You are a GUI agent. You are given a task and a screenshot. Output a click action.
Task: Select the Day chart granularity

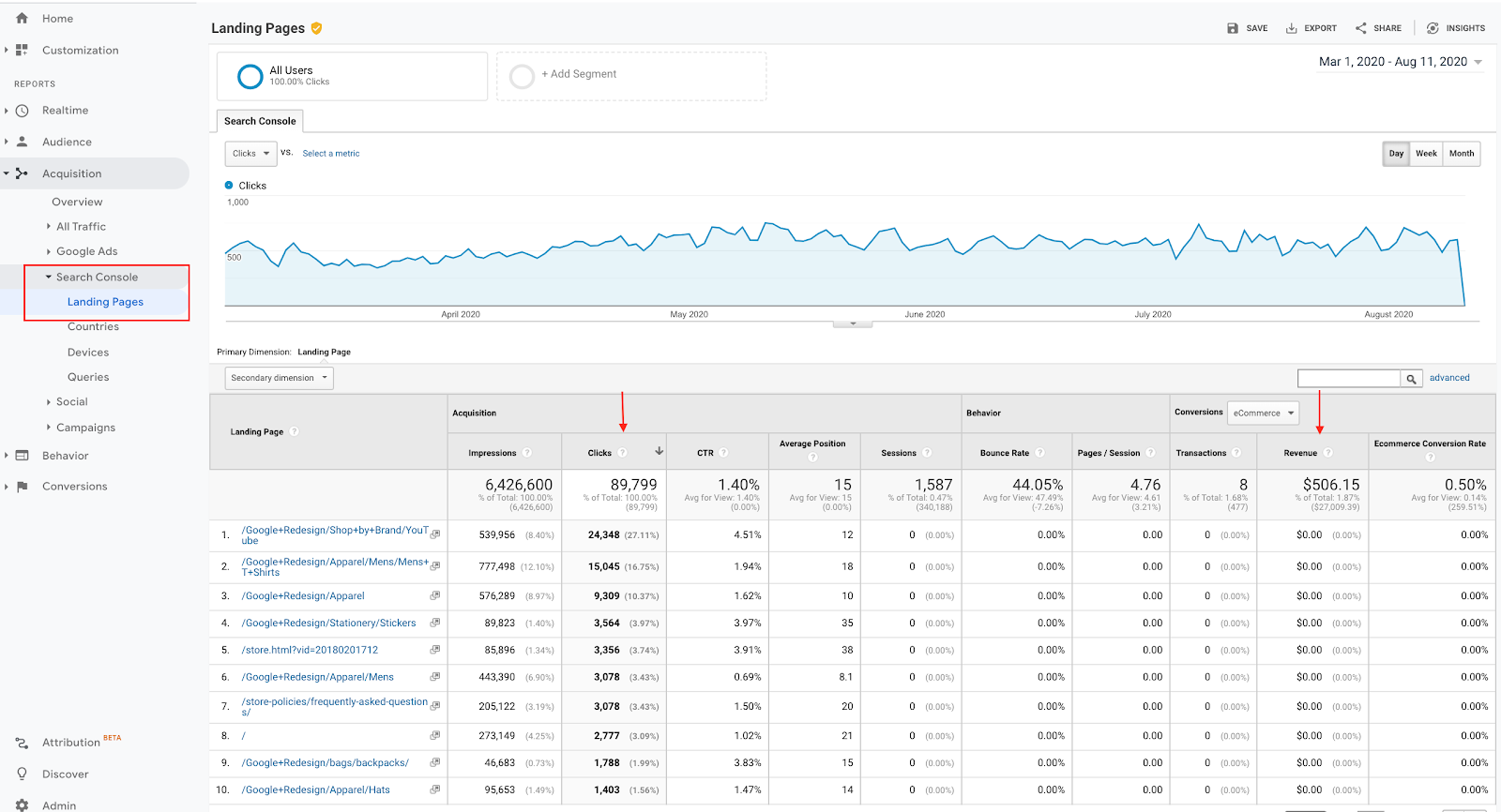[1396, 154]
